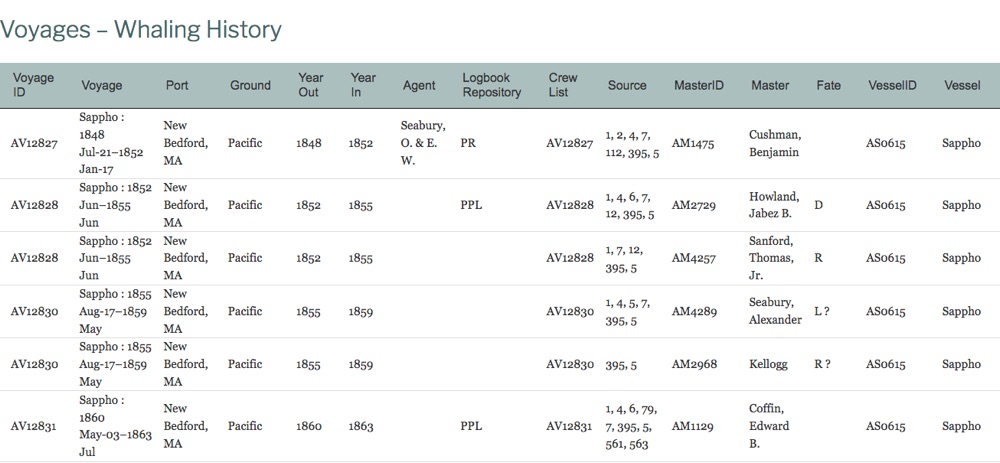The height and width of the screenshot is (463, 1000).
Task: Open AV12827 in the Voyage ID column
Action: 34,143
